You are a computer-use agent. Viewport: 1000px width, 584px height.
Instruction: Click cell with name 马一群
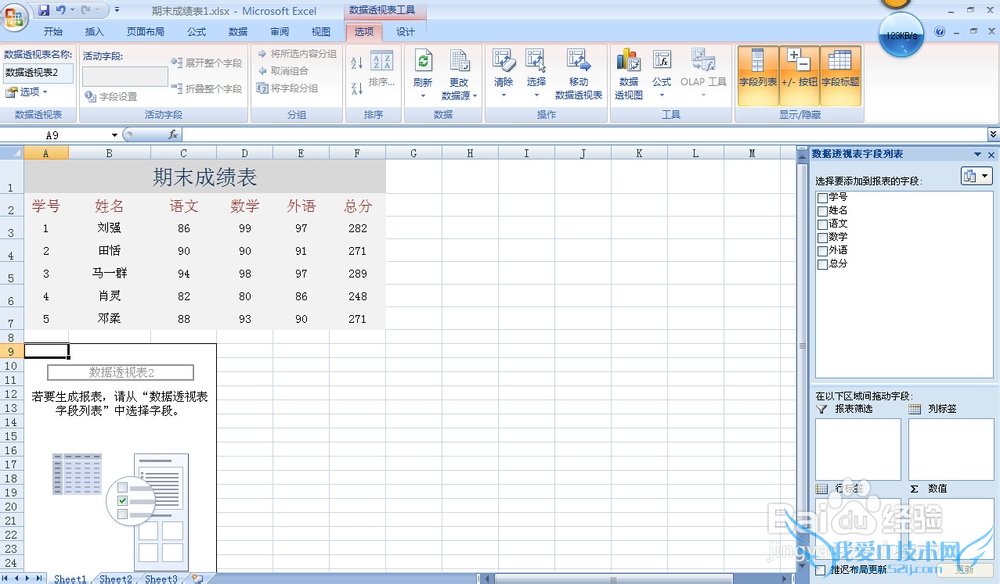point(109,273)
